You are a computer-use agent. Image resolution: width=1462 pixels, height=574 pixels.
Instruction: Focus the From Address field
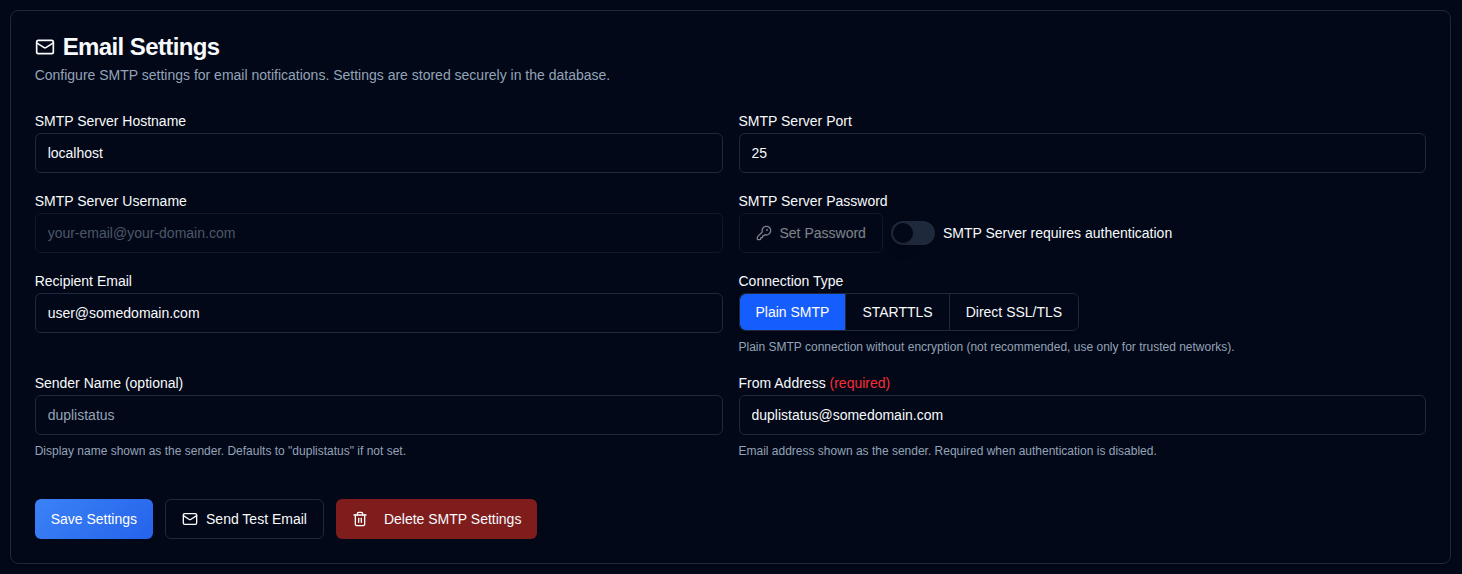1082,415
